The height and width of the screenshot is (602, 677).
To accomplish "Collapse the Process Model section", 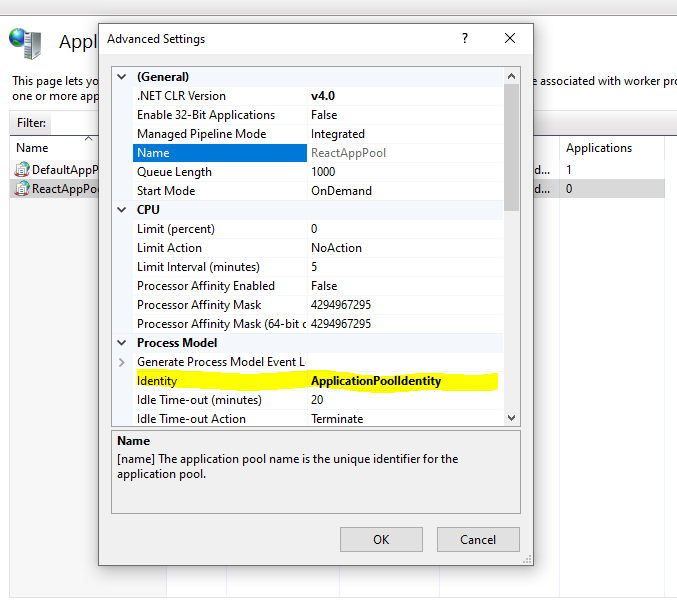I will click(x=123, y=343).
